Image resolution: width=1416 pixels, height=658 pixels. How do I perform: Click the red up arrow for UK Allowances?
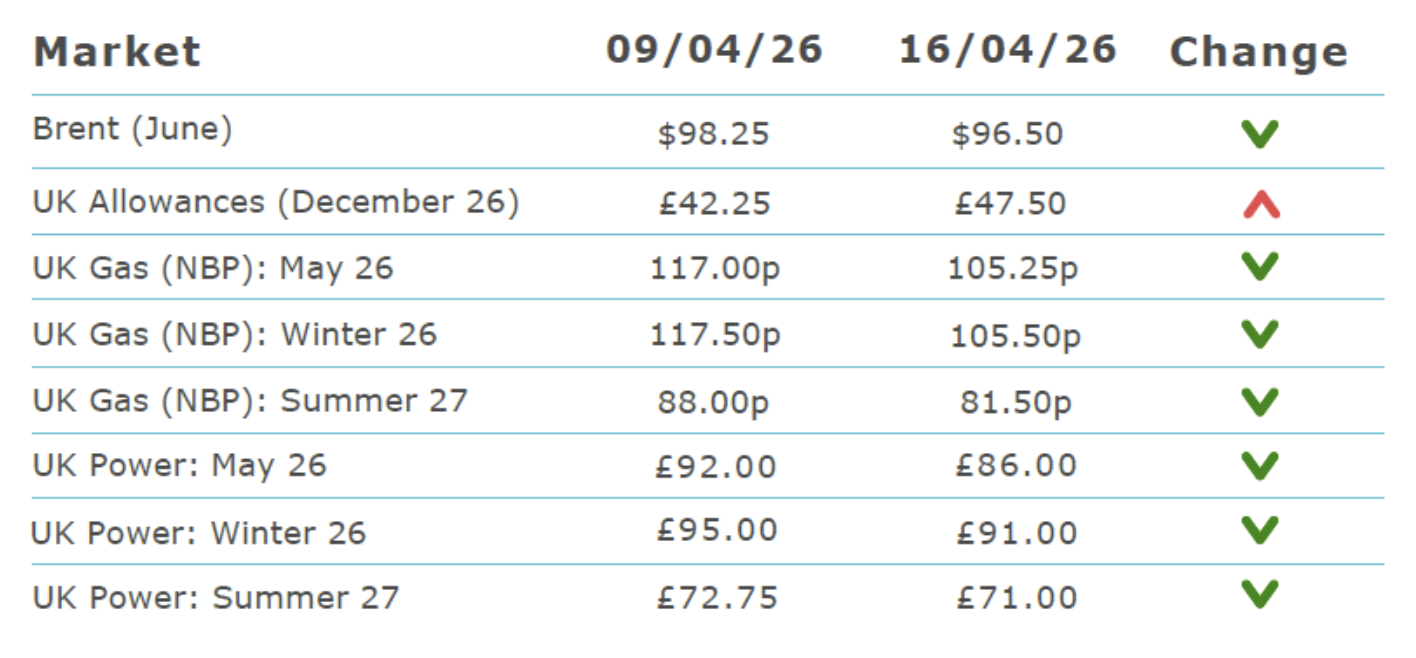click(x=1260, y=205)
